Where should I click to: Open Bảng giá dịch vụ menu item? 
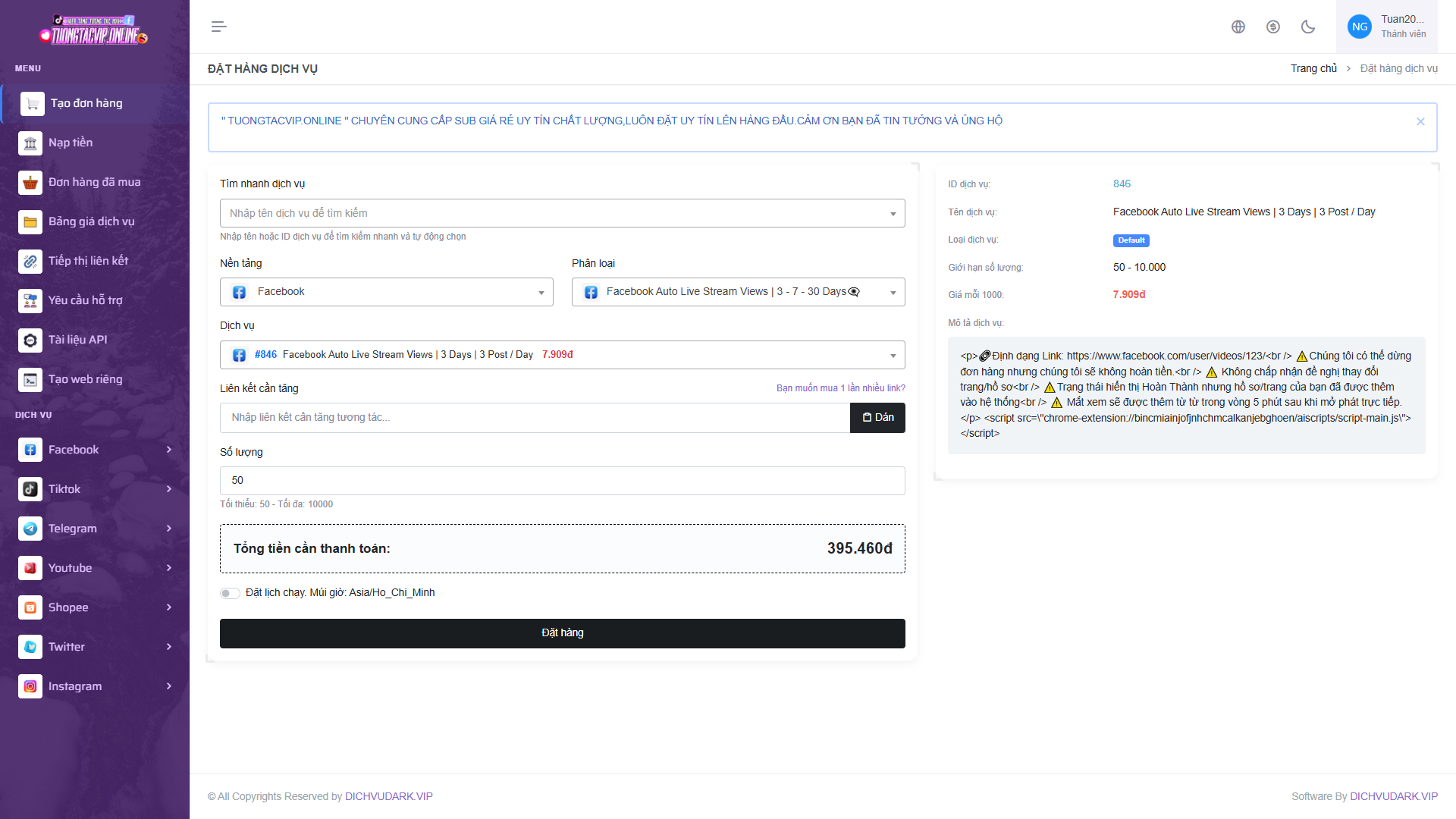[x=95, y=221]
